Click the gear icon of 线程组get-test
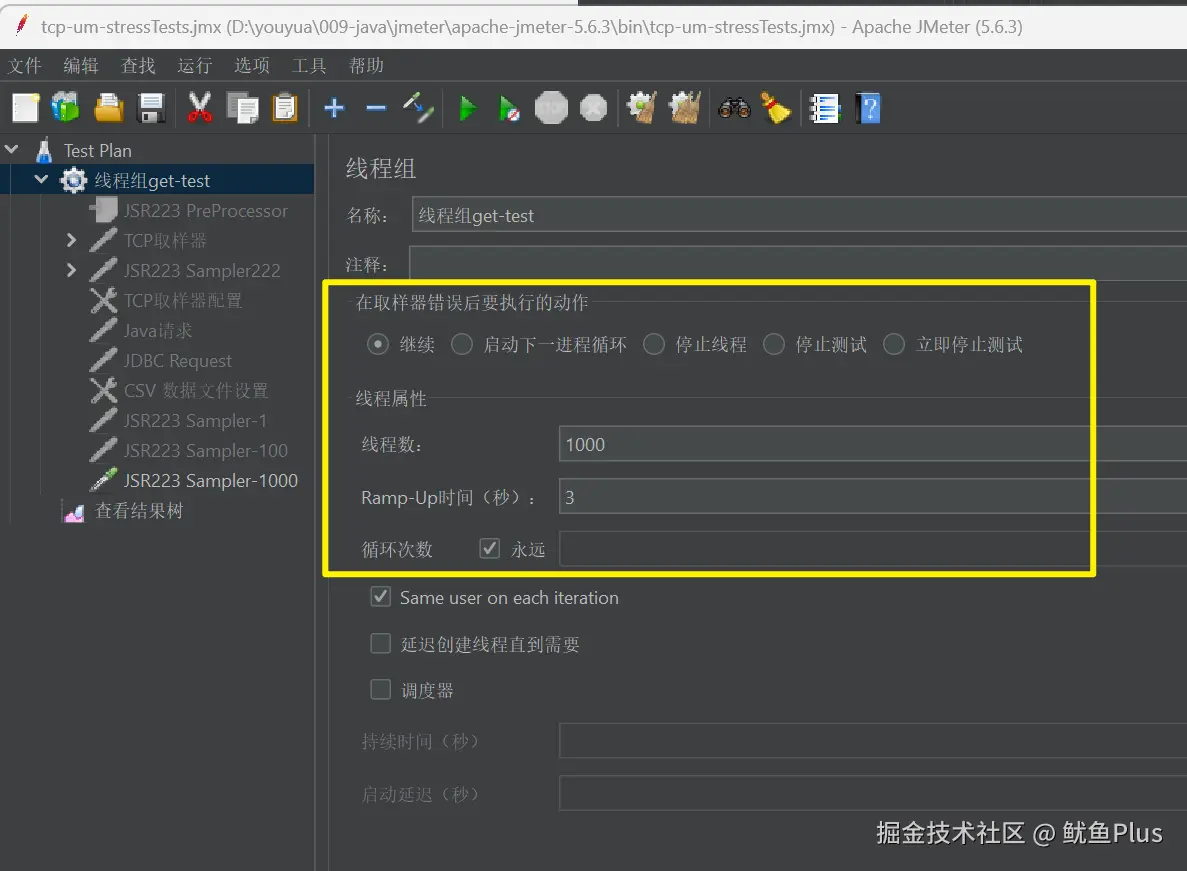The height and width of the screenshot is (871, 1187). (73, 181)
